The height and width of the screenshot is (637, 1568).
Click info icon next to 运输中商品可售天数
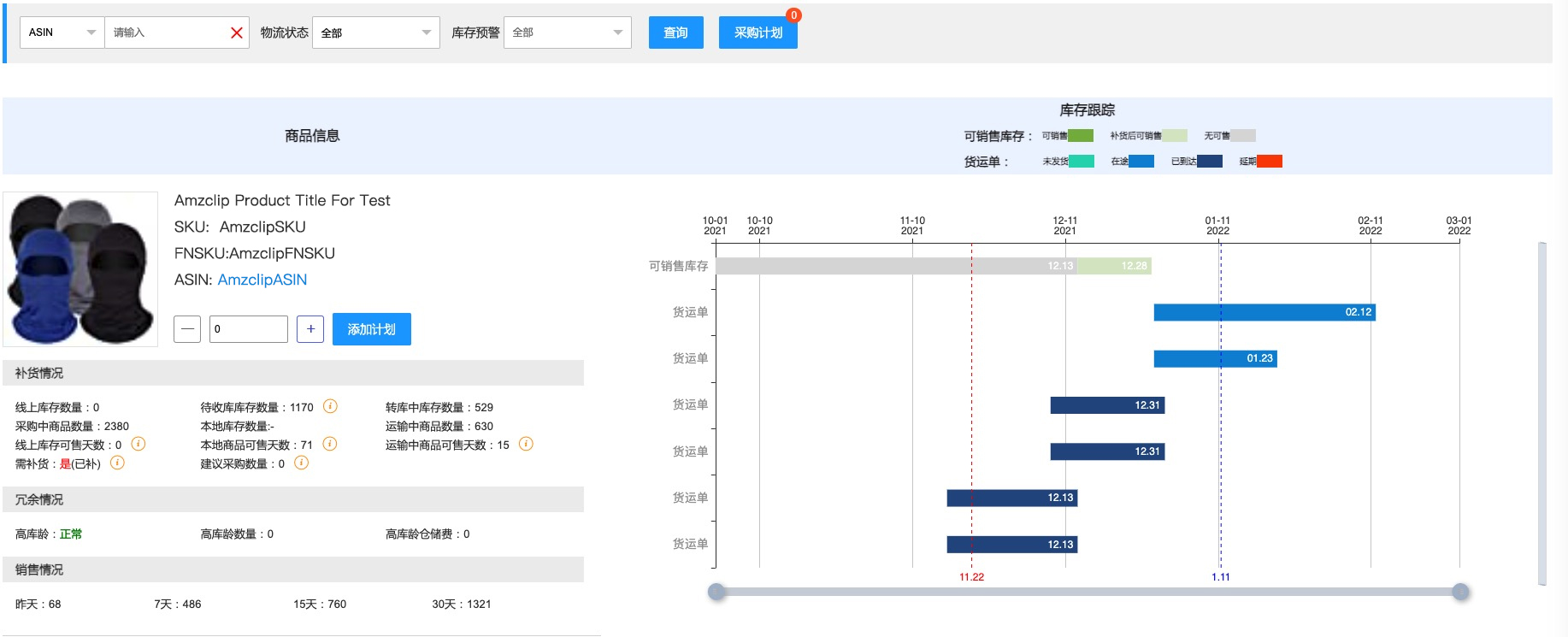[526, 444]
